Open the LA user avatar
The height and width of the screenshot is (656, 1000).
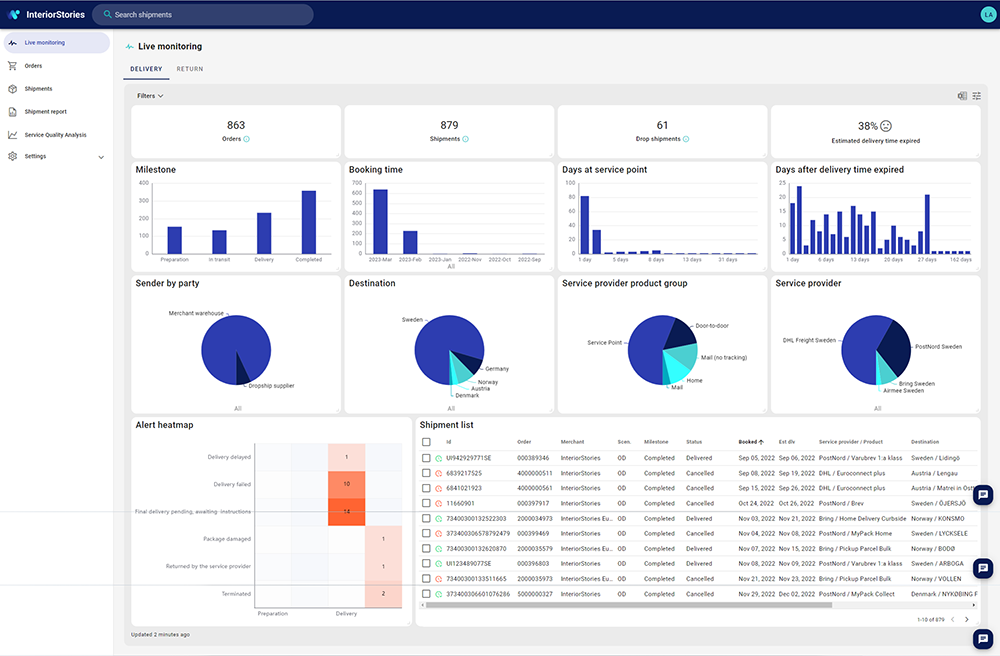tap(988, 14)
